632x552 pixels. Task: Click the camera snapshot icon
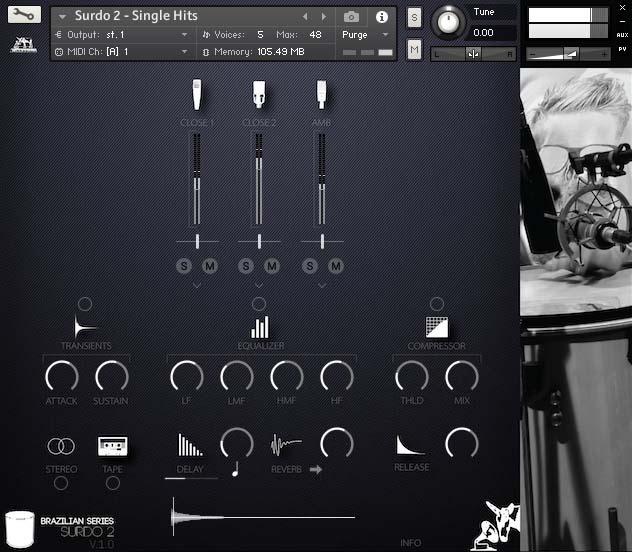click(x=351, y=17)
